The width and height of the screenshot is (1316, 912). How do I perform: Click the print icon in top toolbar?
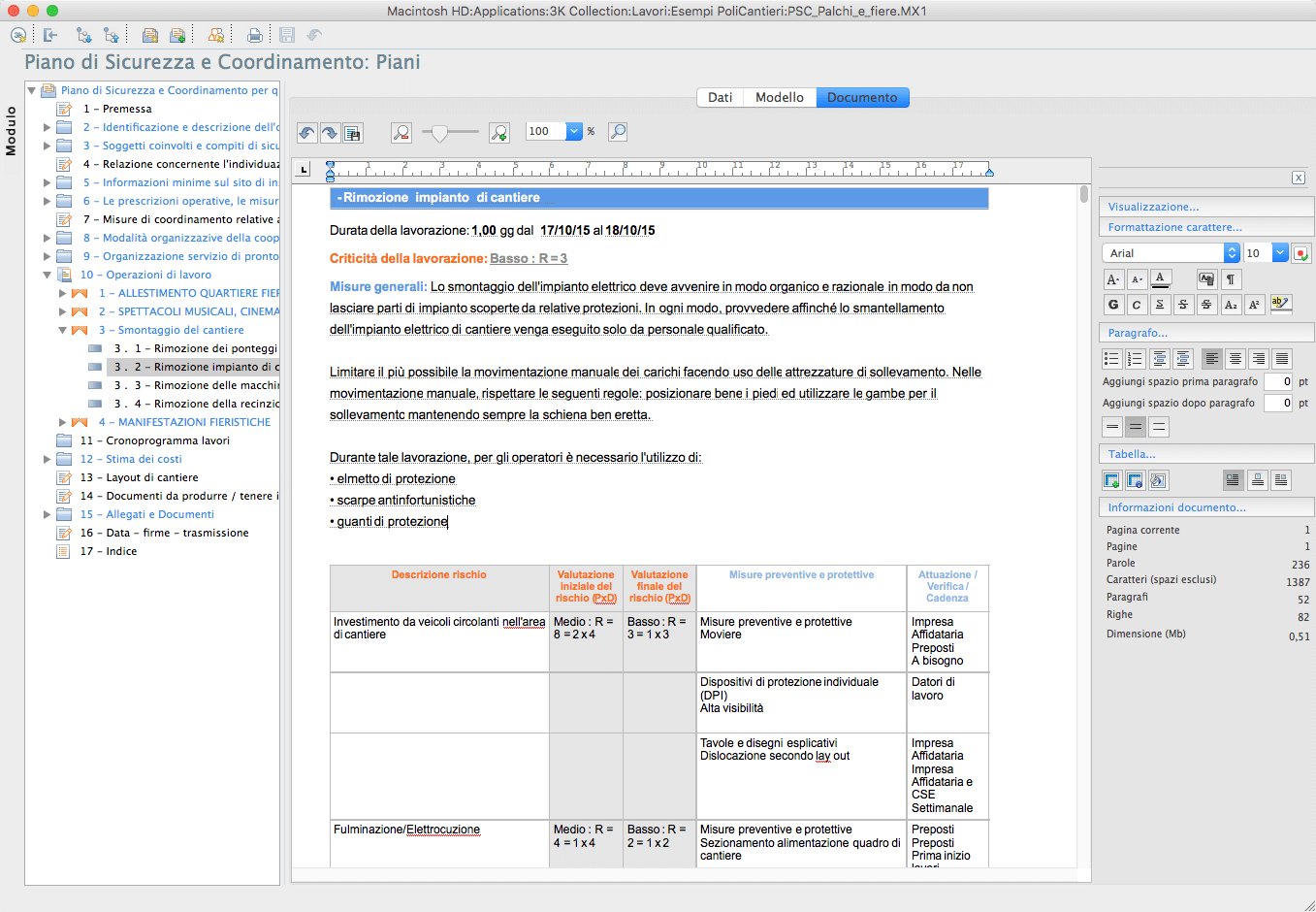pos(254,35)
